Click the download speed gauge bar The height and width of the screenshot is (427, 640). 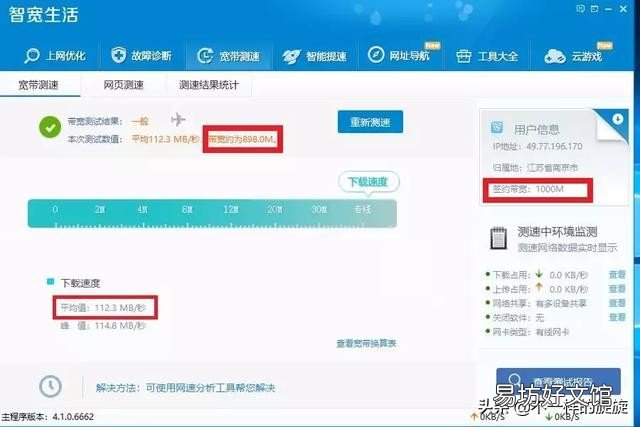[212, 214]
